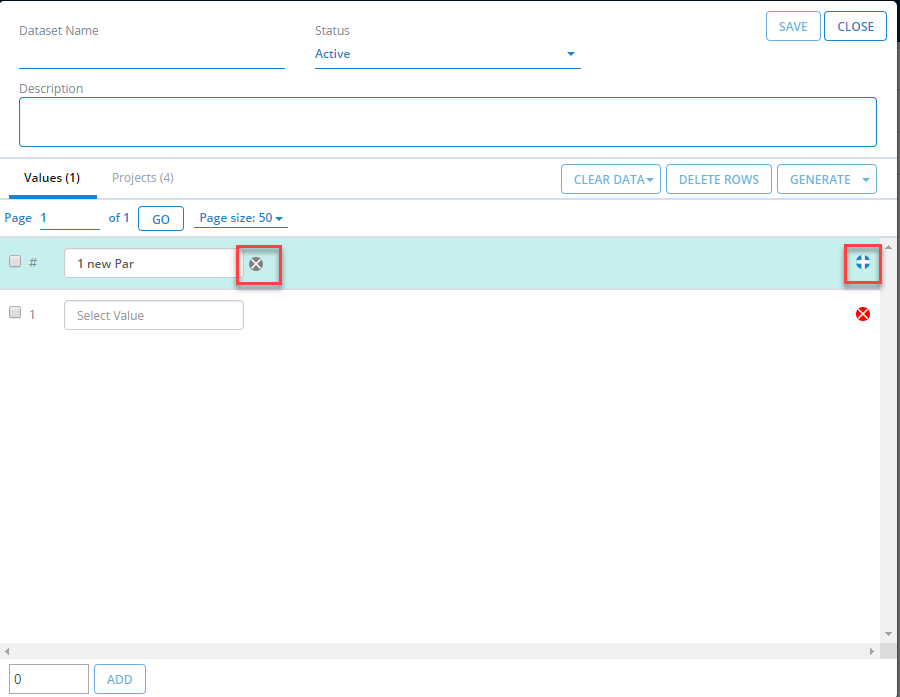This screenshot has height=697, width=900.
Task: Click inside the Description text area
Action: point(448,120)
